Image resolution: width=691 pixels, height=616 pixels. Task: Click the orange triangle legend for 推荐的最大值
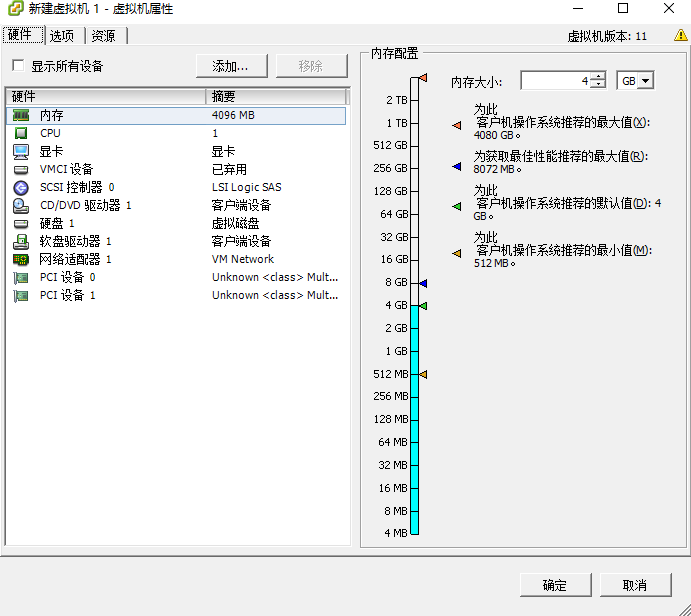point(457,126)
